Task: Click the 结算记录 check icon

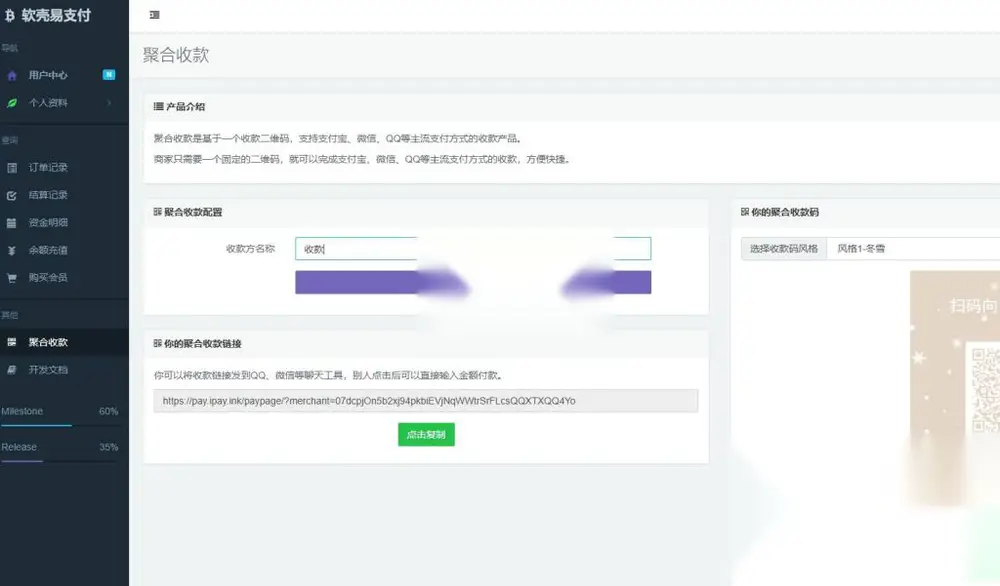Action: point(11,195)
